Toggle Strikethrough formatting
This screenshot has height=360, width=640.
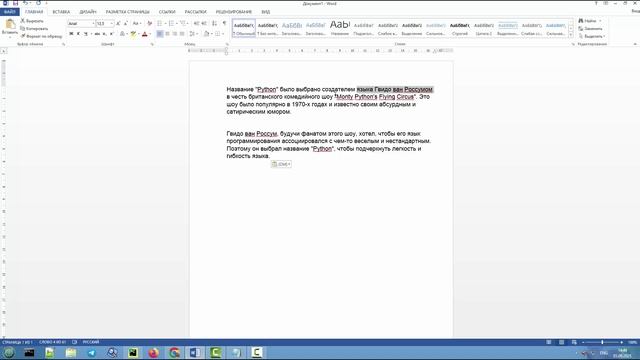[97, 34]
